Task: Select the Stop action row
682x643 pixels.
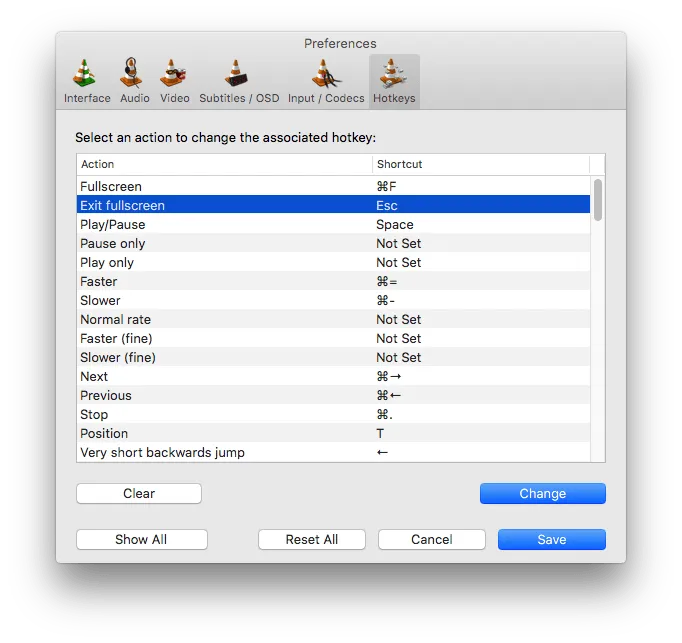Action: pos(333,414)
